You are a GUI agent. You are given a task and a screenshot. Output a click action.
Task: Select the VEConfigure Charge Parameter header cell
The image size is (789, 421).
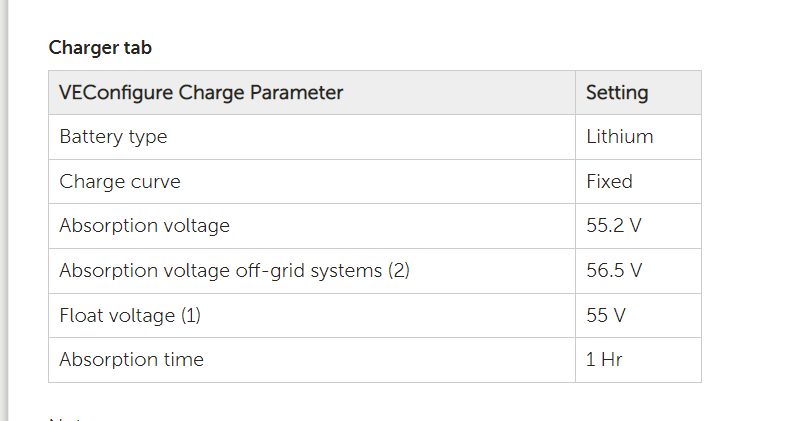point(312,93)
